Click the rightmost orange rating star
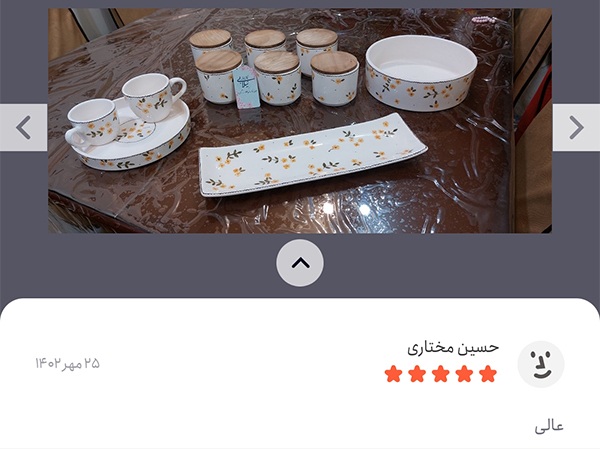This screenshot has height=449, width=600. tap(488, 374)
